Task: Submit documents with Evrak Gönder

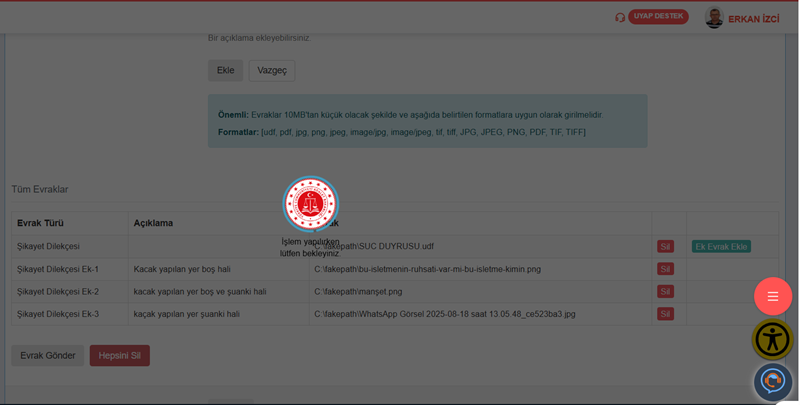Action: coord(48,355)
